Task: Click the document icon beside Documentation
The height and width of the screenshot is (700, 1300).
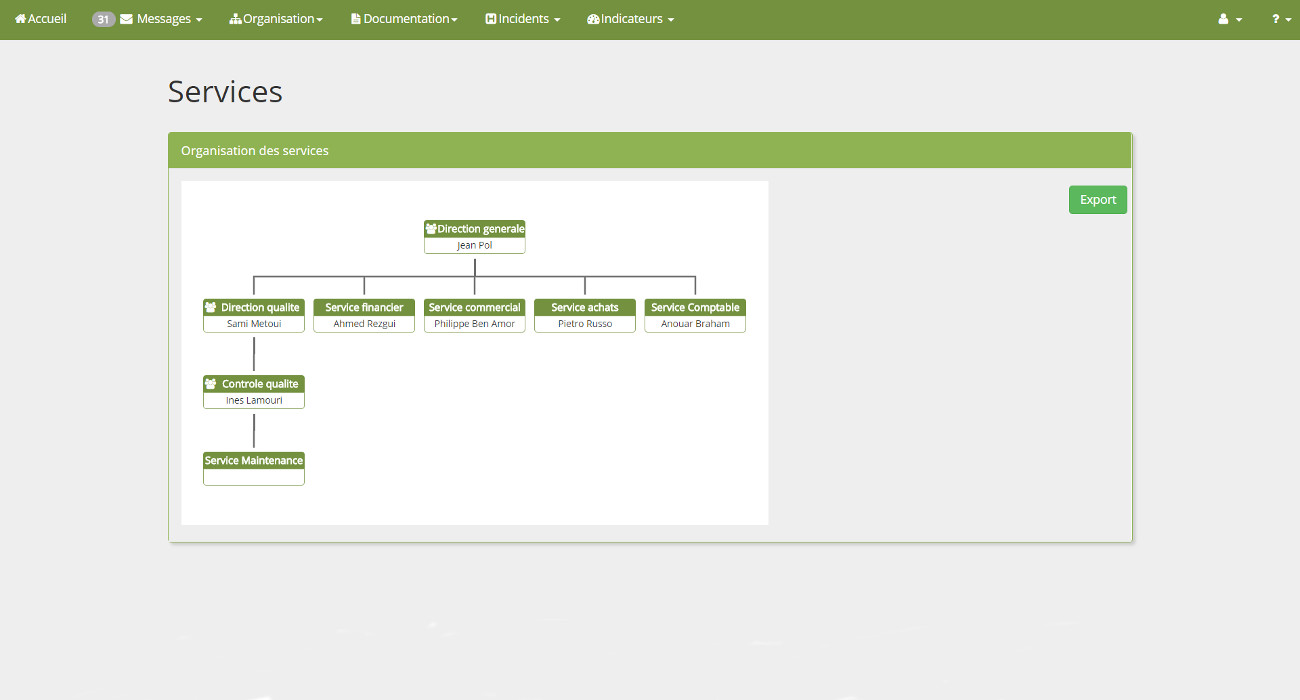Action: tap(356, 19)
